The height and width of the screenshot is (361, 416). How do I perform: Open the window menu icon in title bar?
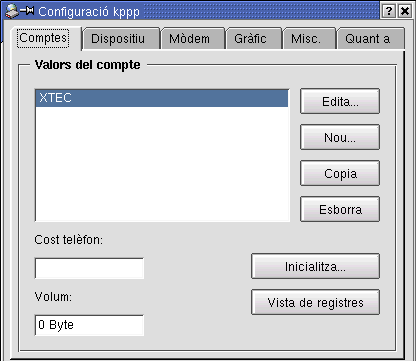11,11
